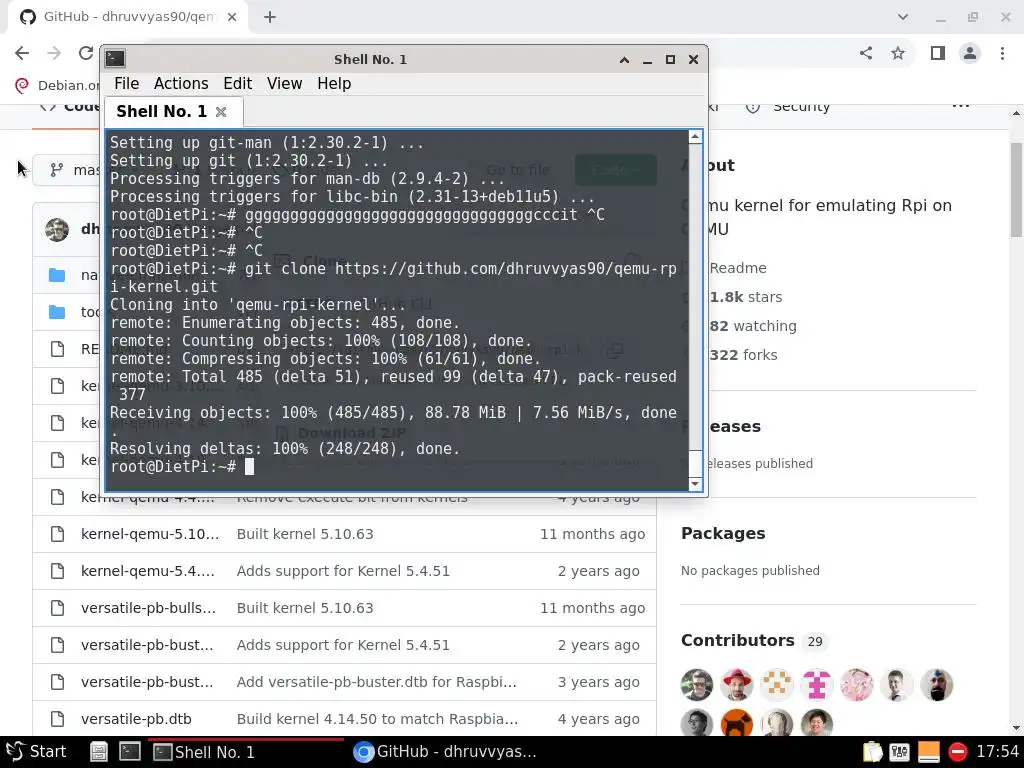Open Chrome three-dot menu
This screenshot has width=1024, height=768.
(1002, 53)
